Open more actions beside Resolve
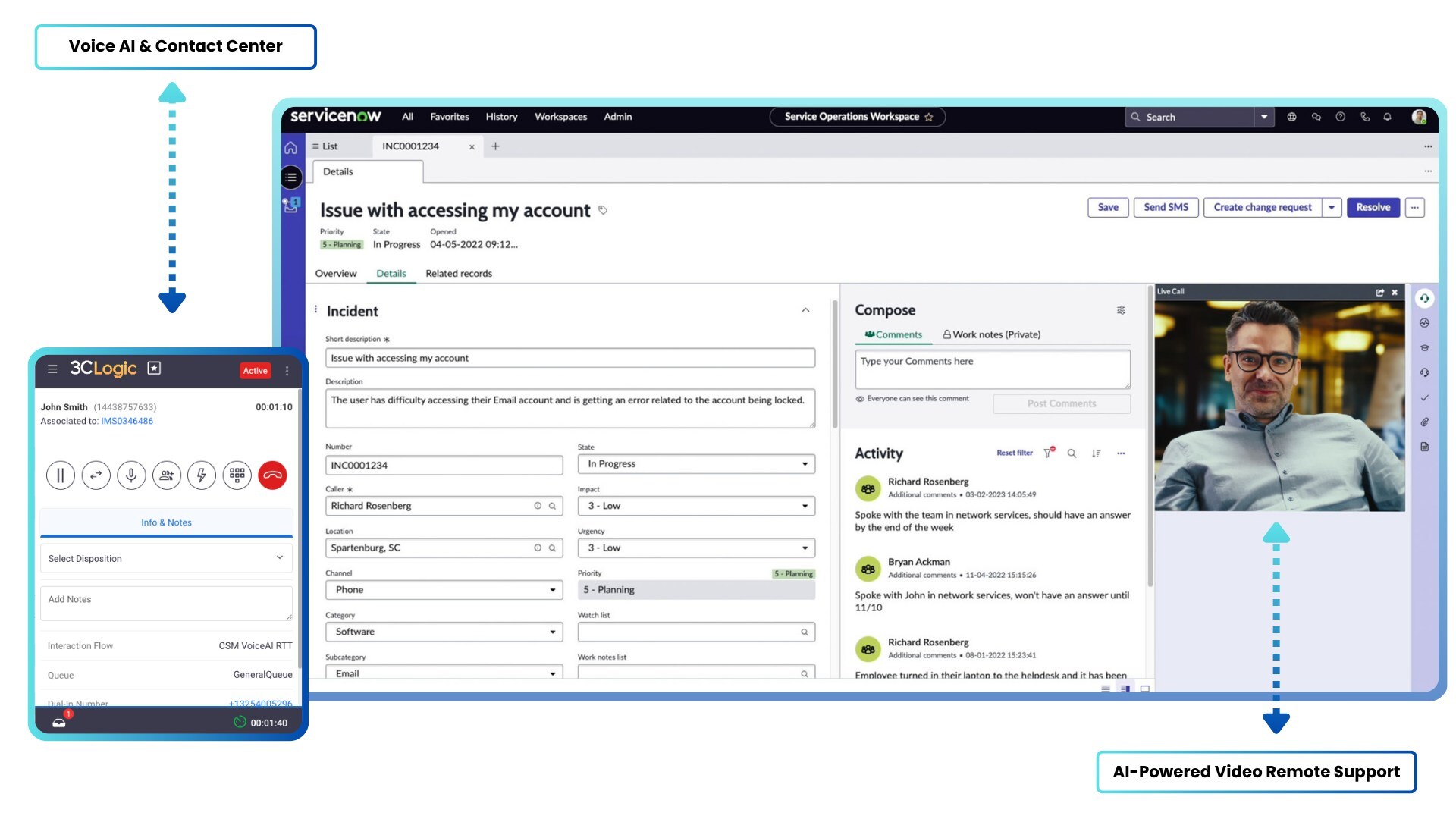Screen dimensions: 1456x819 (1414, 208)
